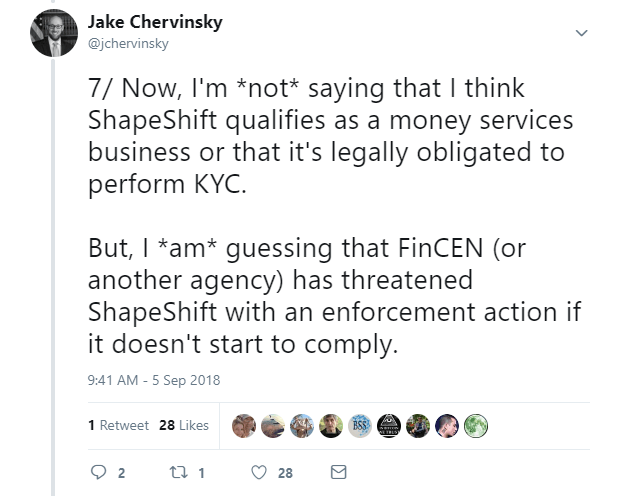Click the reply speech bubble icon
628x496 pixels.
(99, 472)
